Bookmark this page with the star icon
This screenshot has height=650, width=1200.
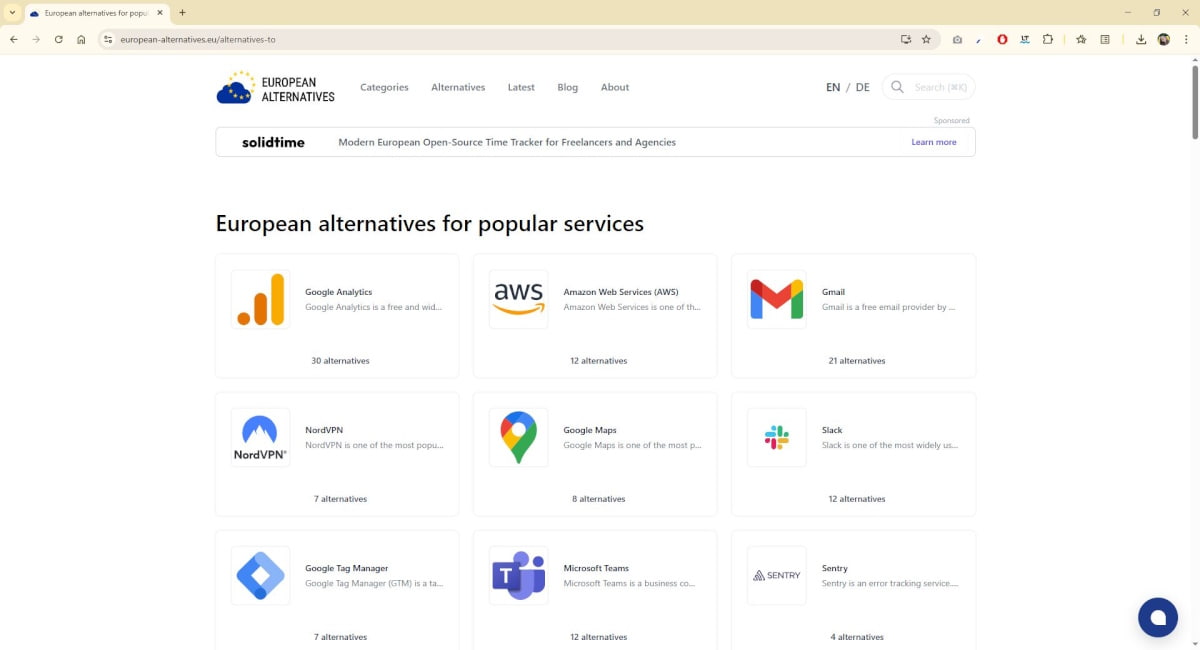(x=926, y=39)
